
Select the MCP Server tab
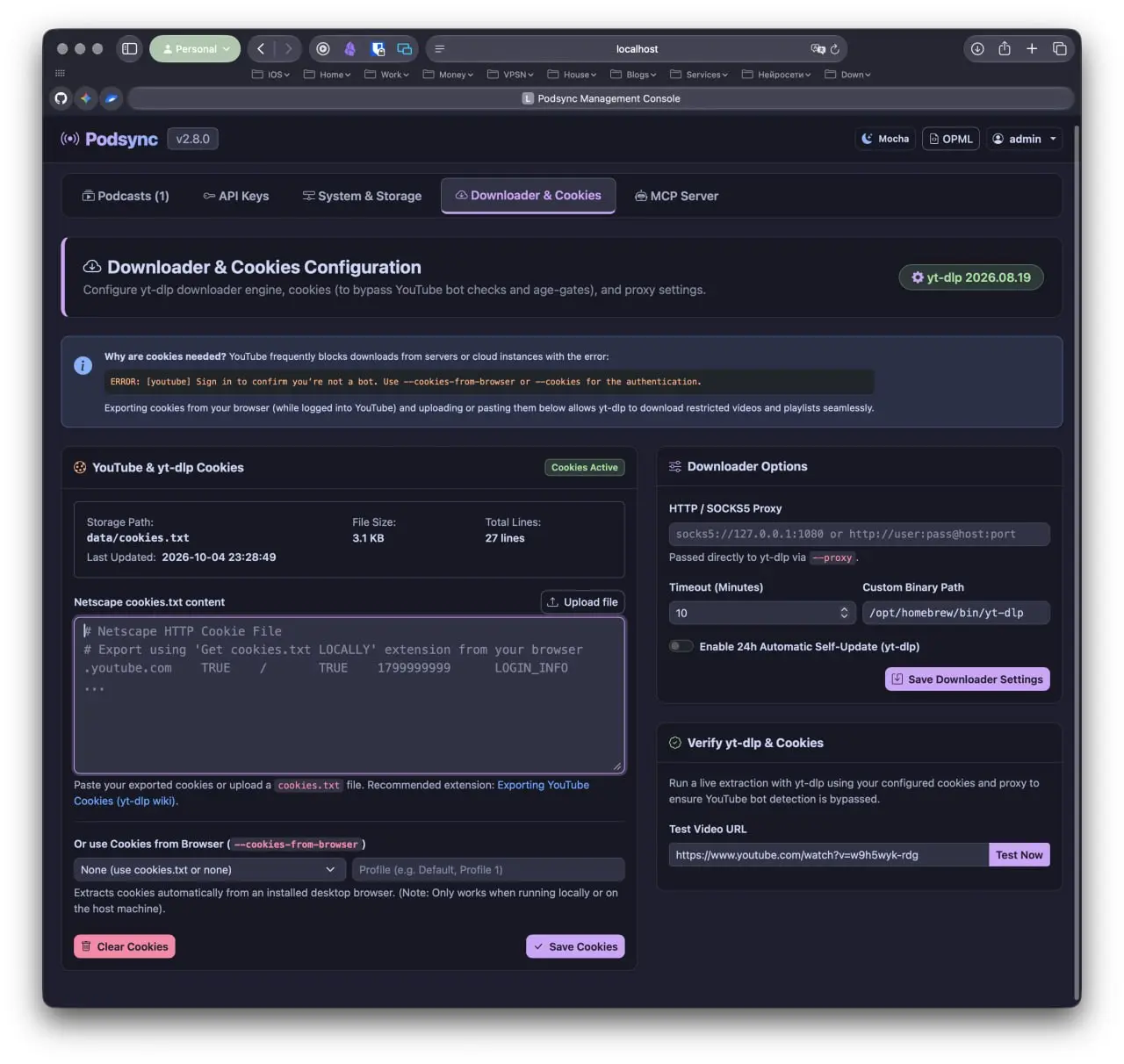click(x=677, y=196)
